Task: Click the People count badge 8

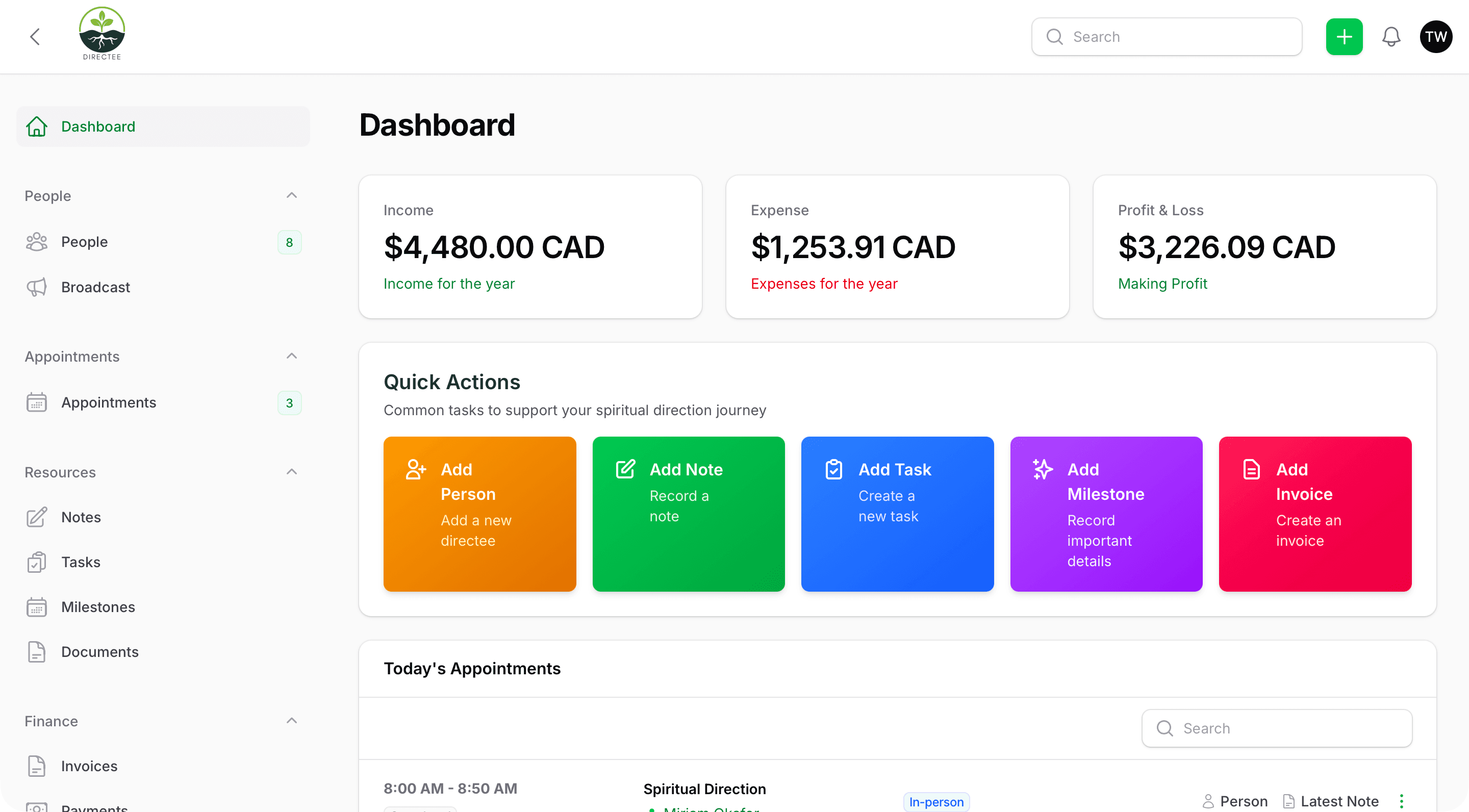Action: pos(289,242)
